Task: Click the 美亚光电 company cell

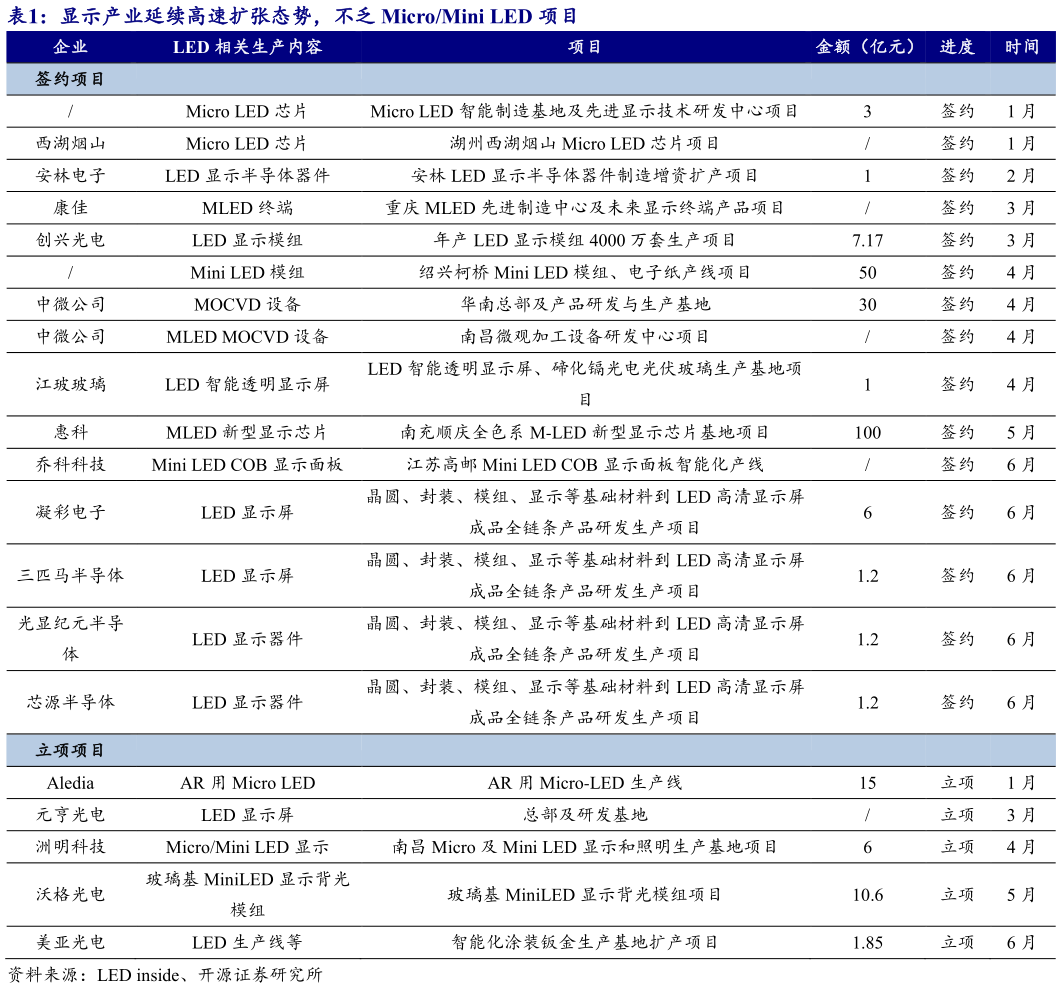Action: coord(70,943)
